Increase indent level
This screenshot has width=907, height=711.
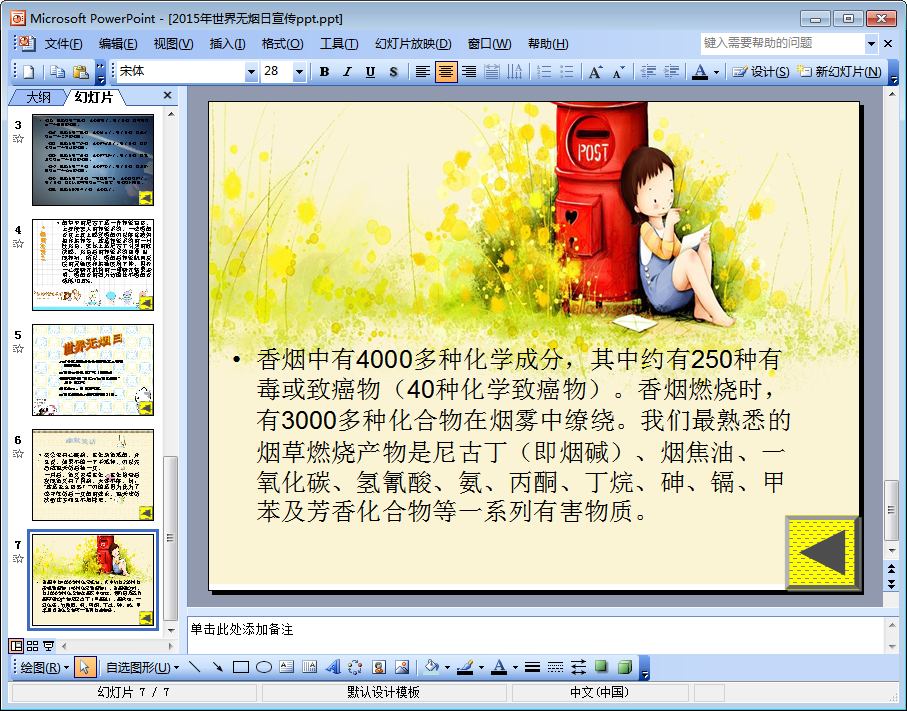coord(672,72)
